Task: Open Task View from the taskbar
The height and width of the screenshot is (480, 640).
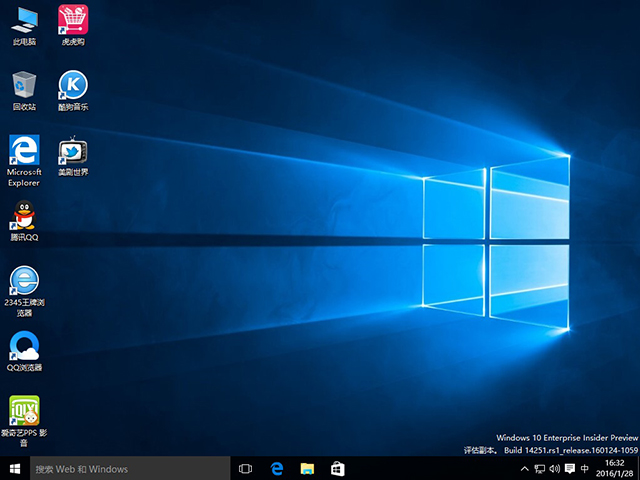Action: pos(246,468)
